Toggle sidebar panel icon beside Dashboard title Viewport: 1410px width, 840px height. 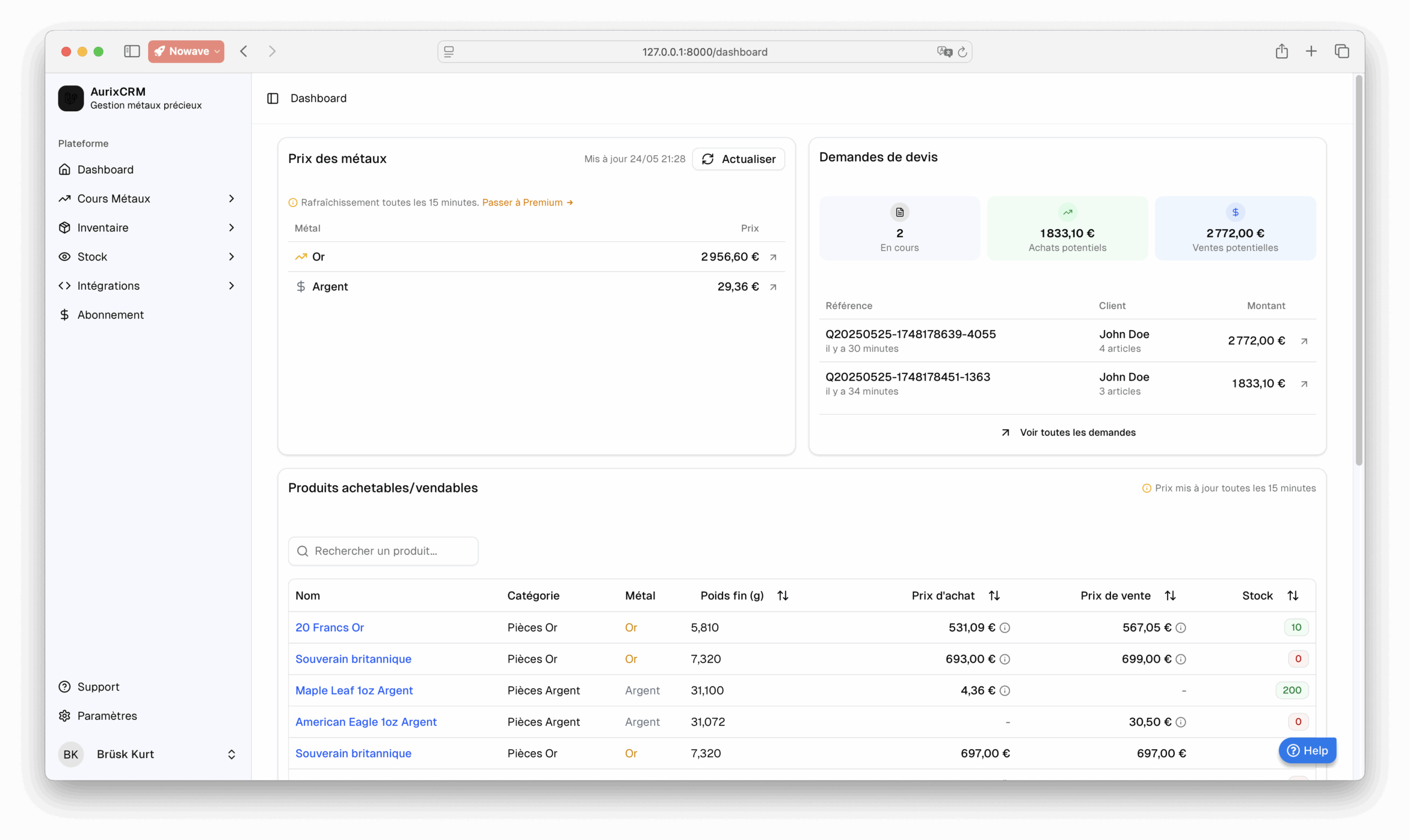tap(273, 99)
